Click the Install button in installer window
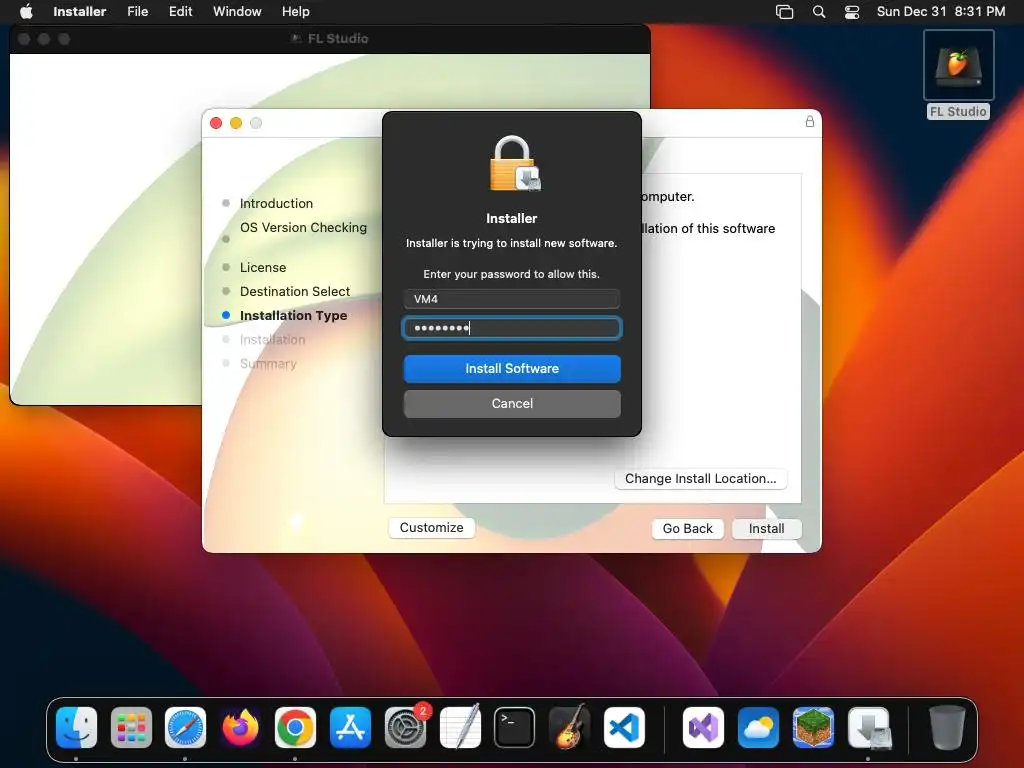This screenshot has width=1024, height=768. click(767, 528)
